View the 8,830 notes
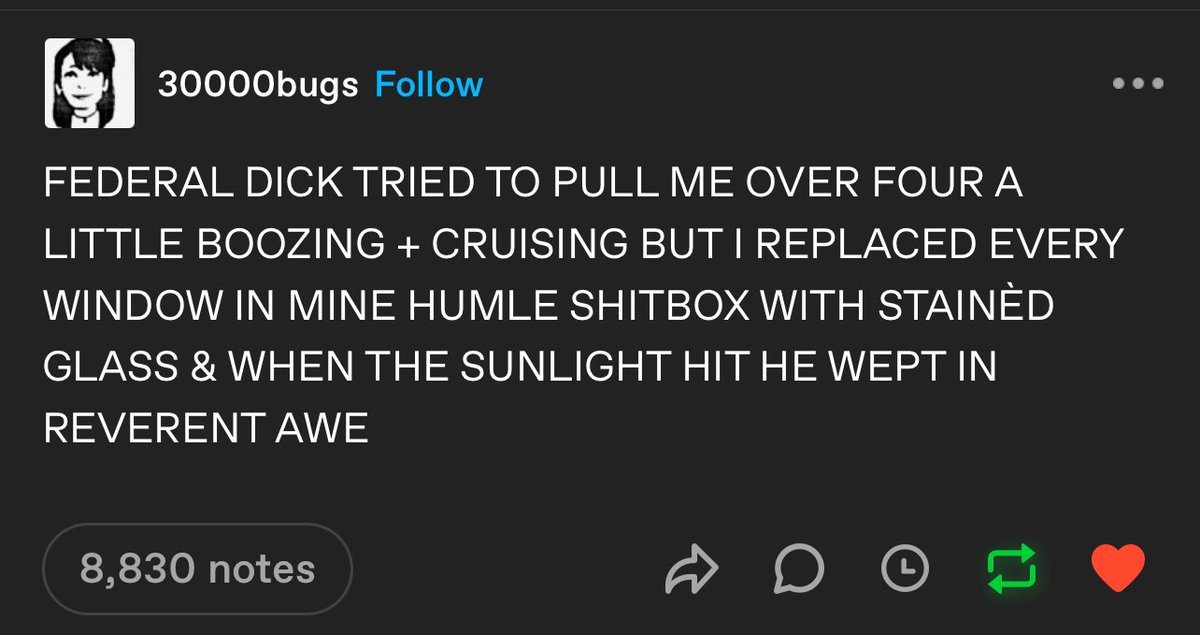This screenshot has width=1200, height=635. tap(197, 569)
